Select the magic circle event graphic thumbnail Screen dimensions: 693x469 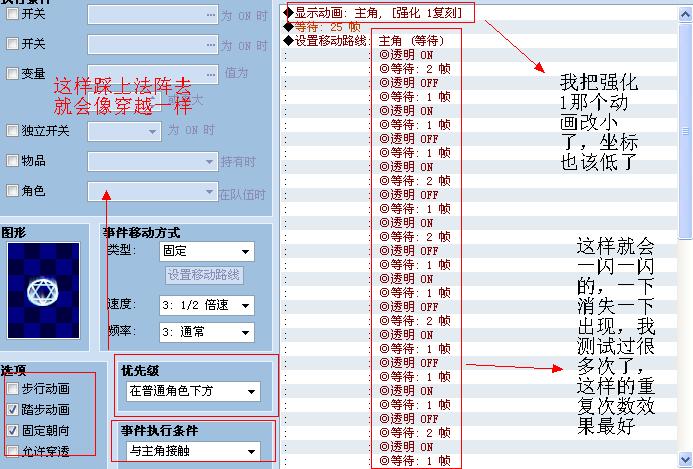(x=43, y=290)
